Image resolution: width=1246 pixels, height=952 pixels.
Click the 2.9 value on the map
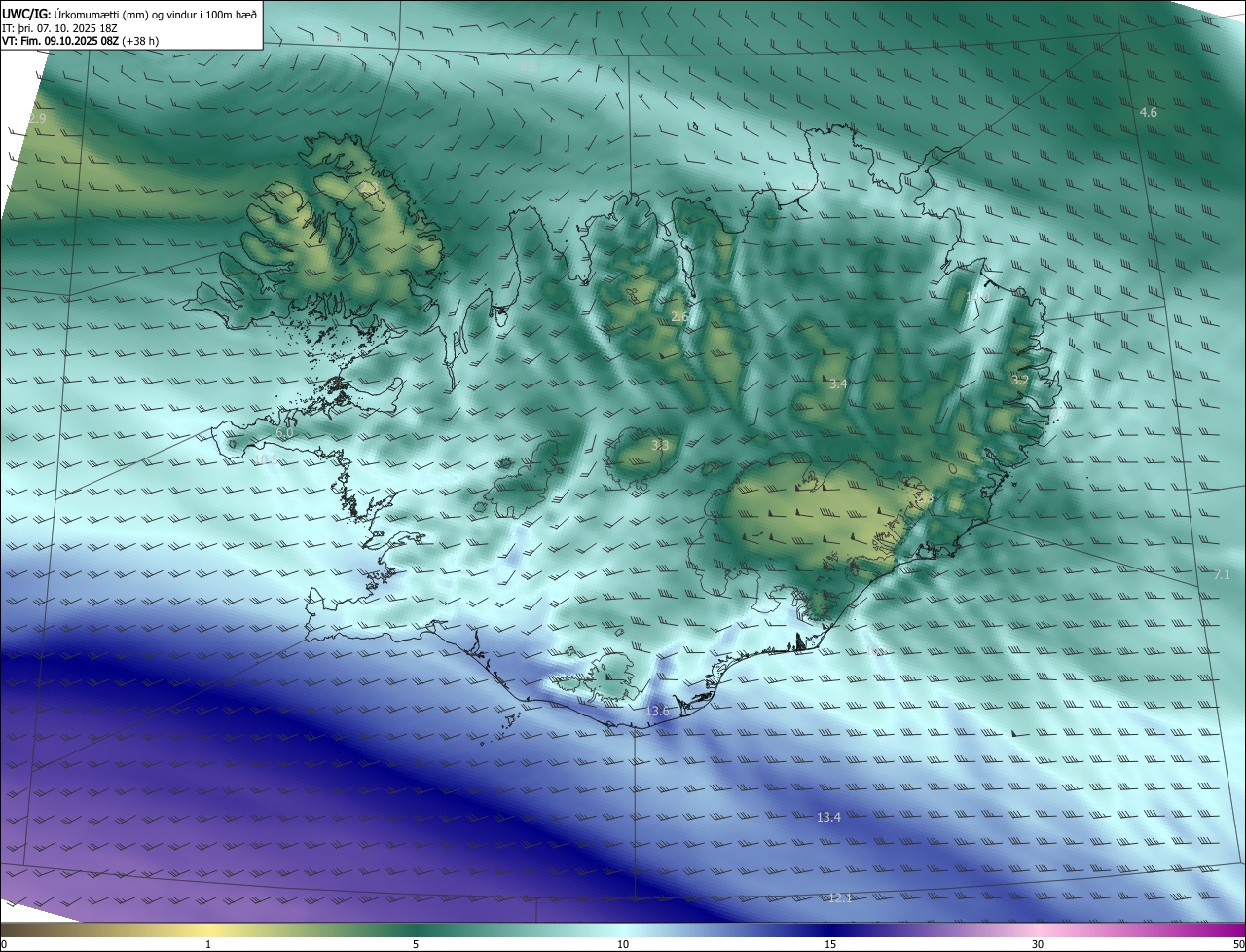coord(37,119)
